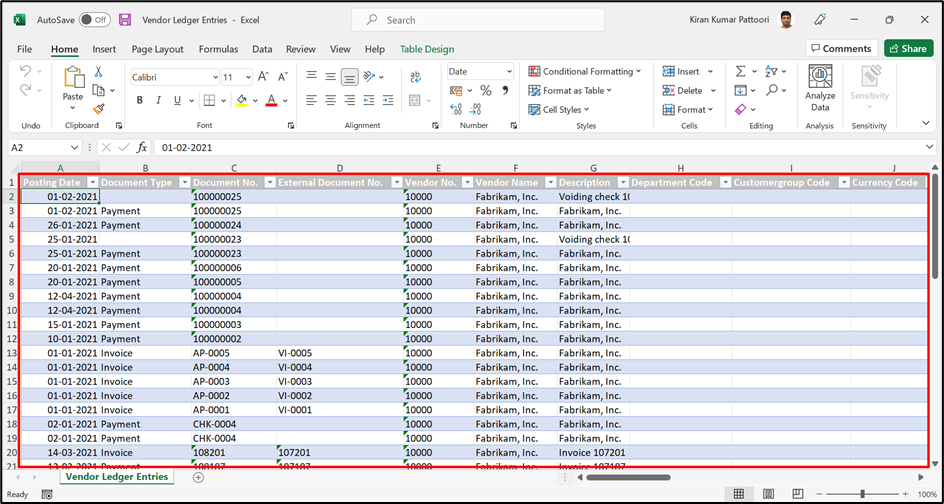Adjust the zoom slider in the status bar
This screenshot has height=504, width=944.
(863, 494)
